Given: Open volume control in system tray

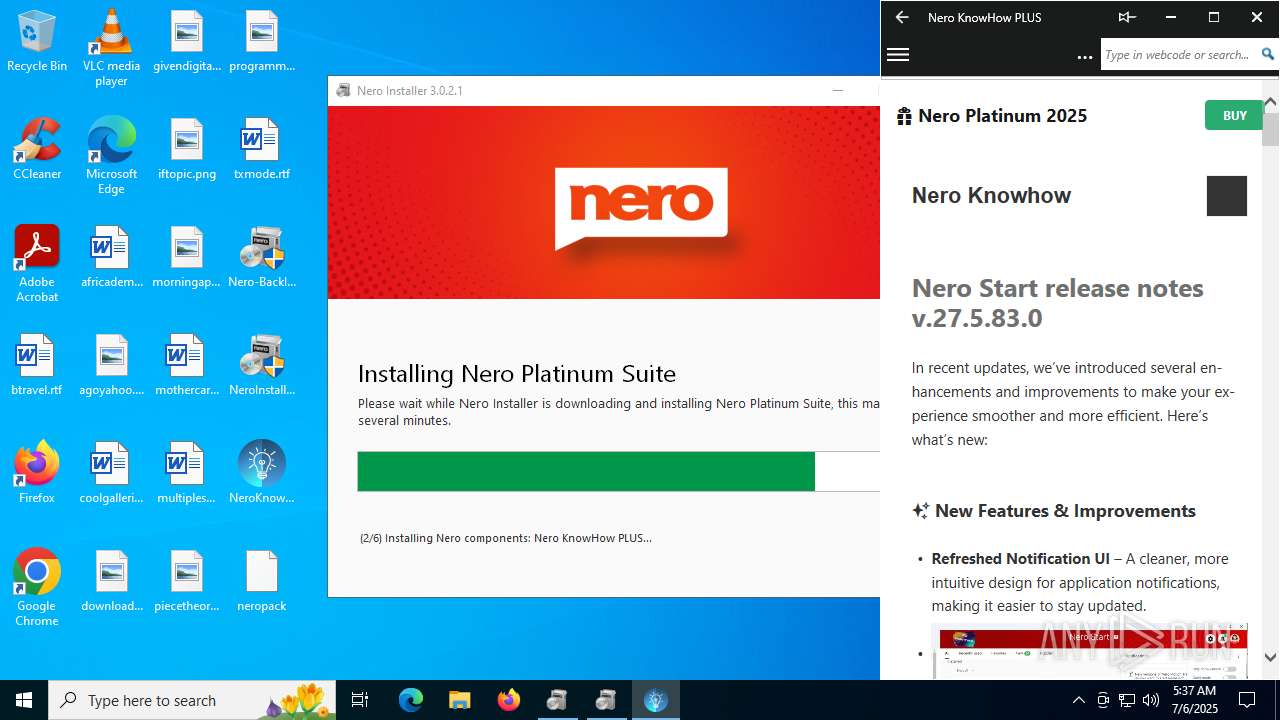Looking at the screenshot, I should click(x=1151, y=700).
